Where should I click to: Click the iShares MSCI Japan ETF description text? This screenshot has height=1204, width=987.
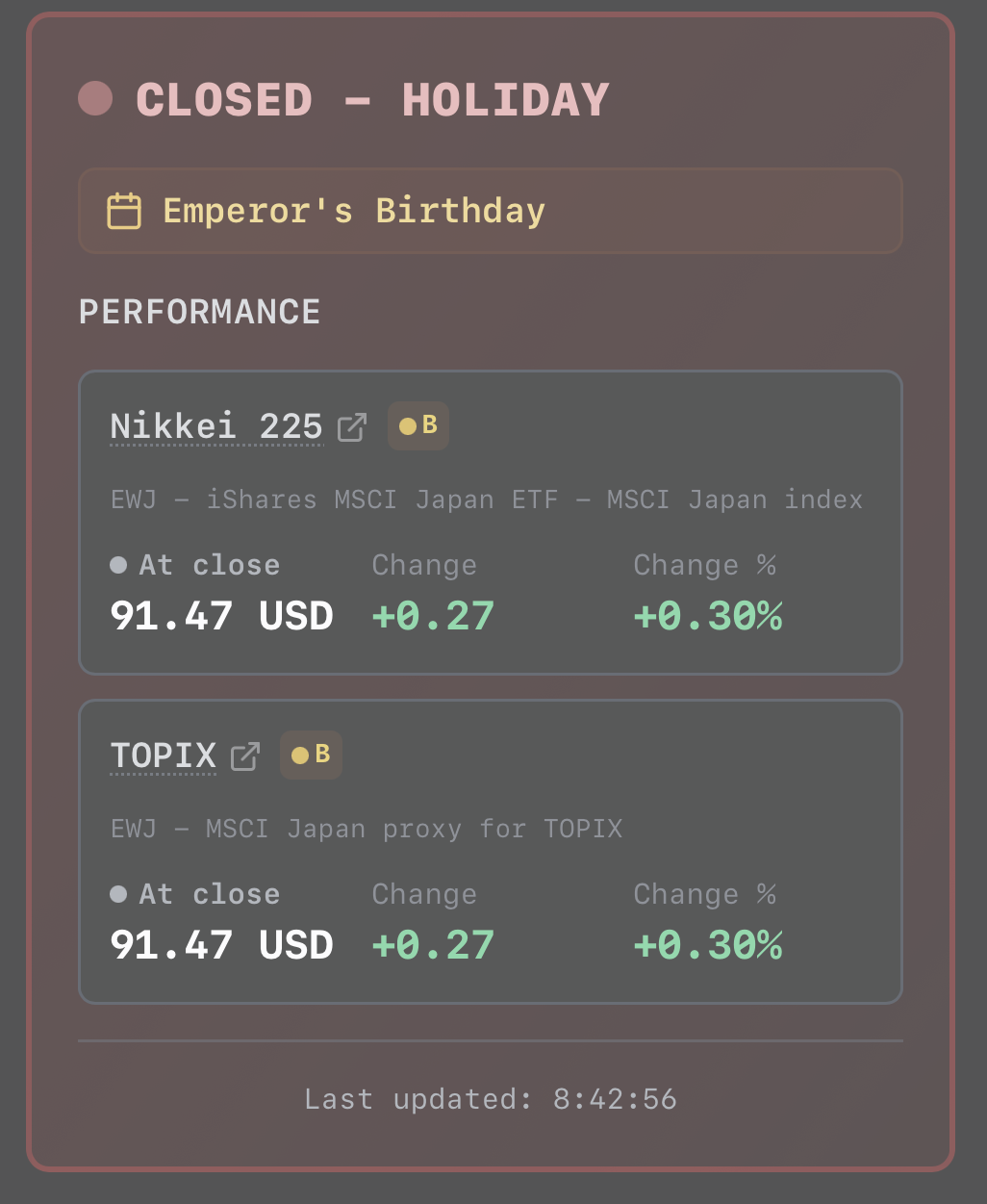(487, 500)
